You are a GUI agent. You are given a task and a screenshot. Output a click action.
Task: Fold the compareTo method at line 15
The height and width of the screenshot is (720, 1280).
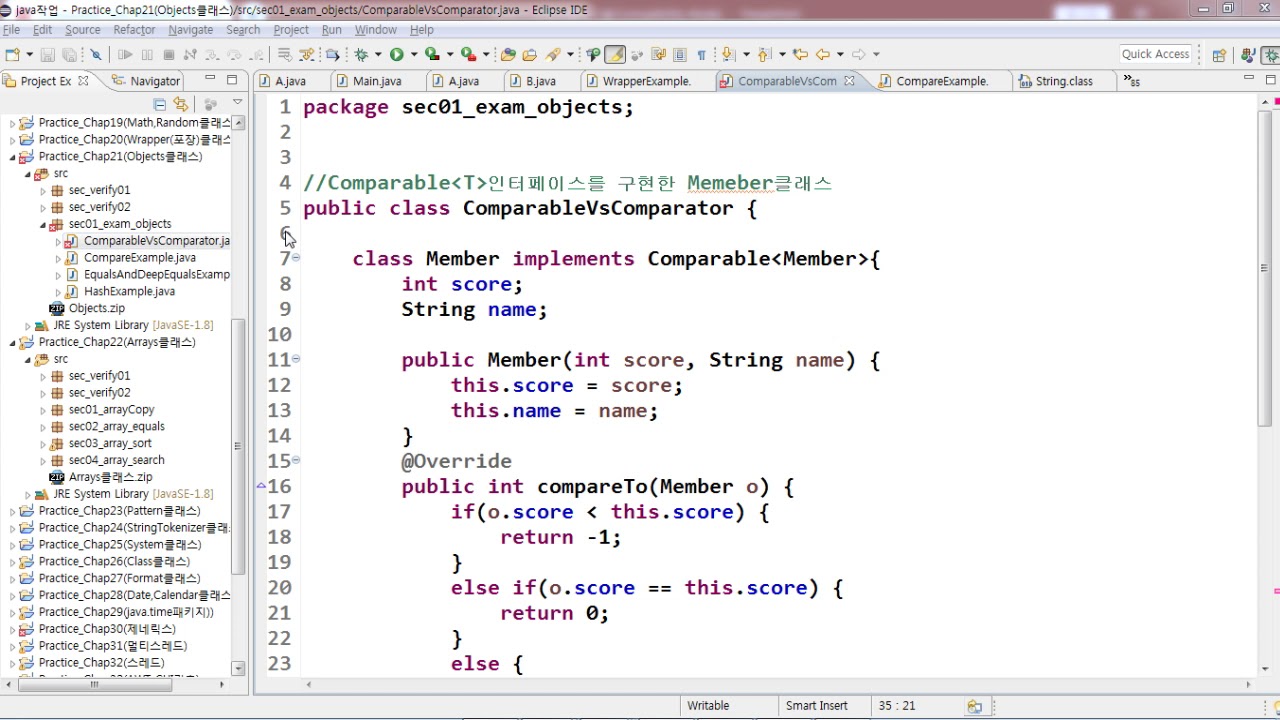tap(296, 460)
